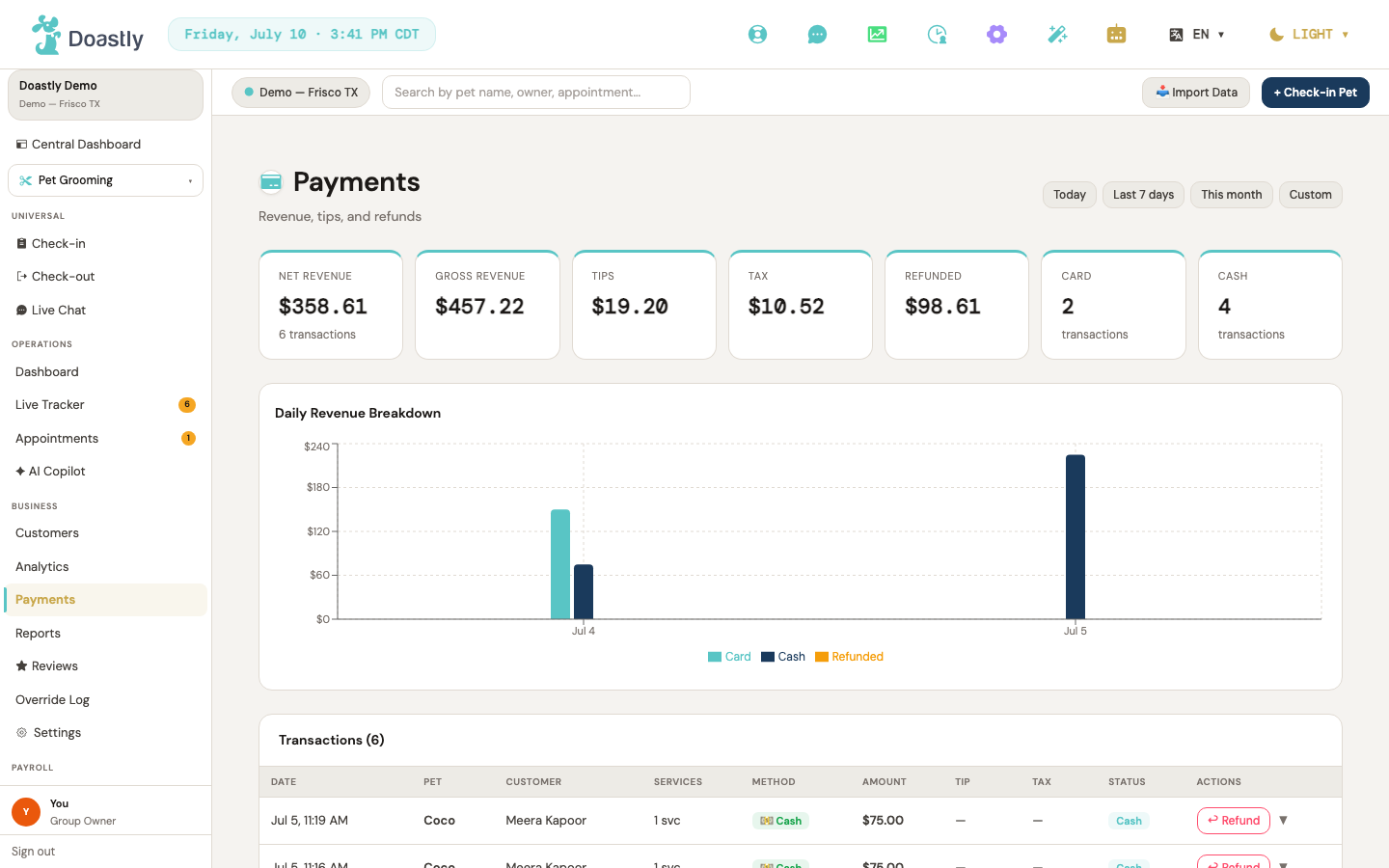
Task: Click customer name Meera Kapoor in first row
Action: [x=546, y=821]
